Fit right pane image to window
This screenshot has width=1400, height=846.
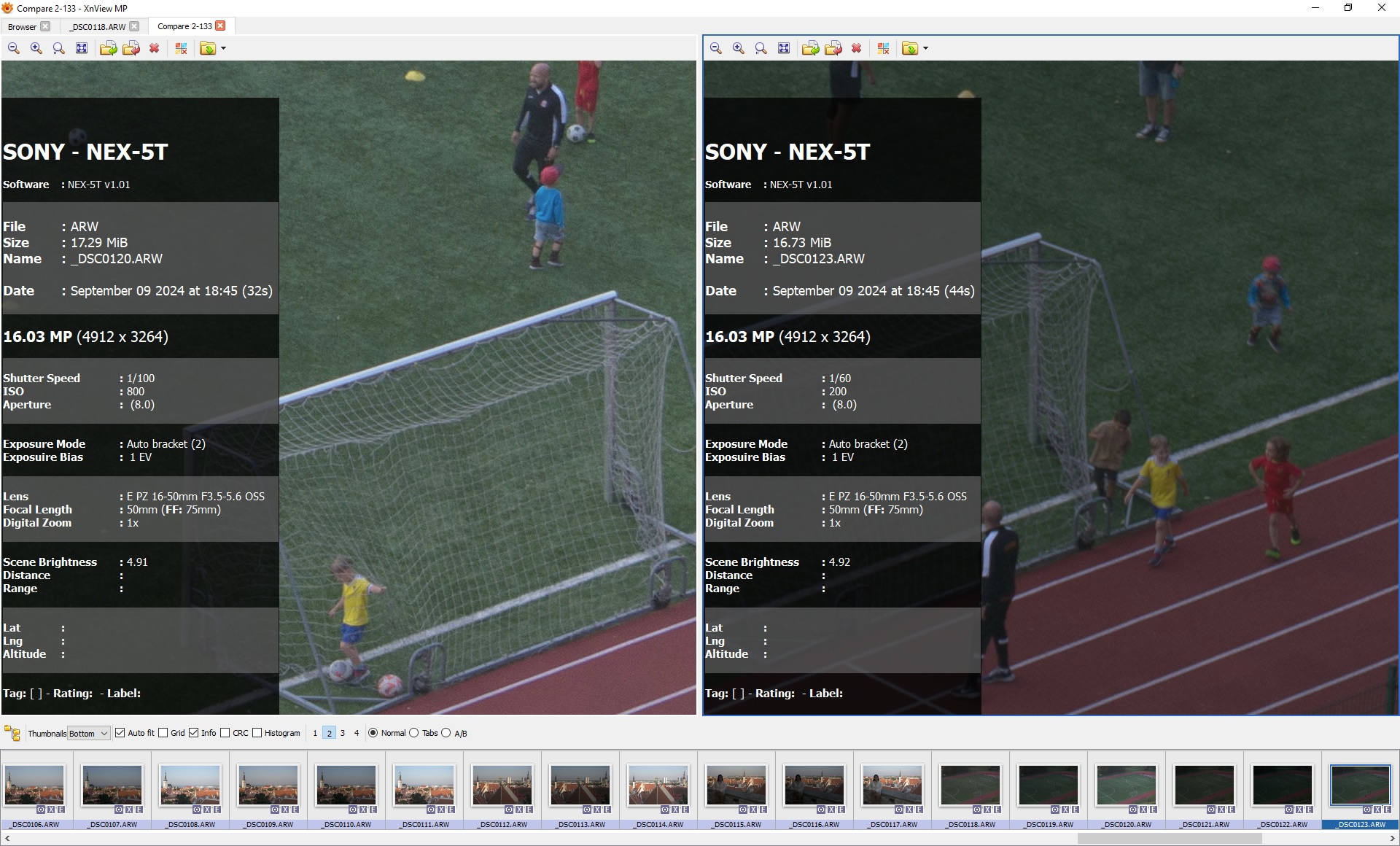[x=784, y=48]
